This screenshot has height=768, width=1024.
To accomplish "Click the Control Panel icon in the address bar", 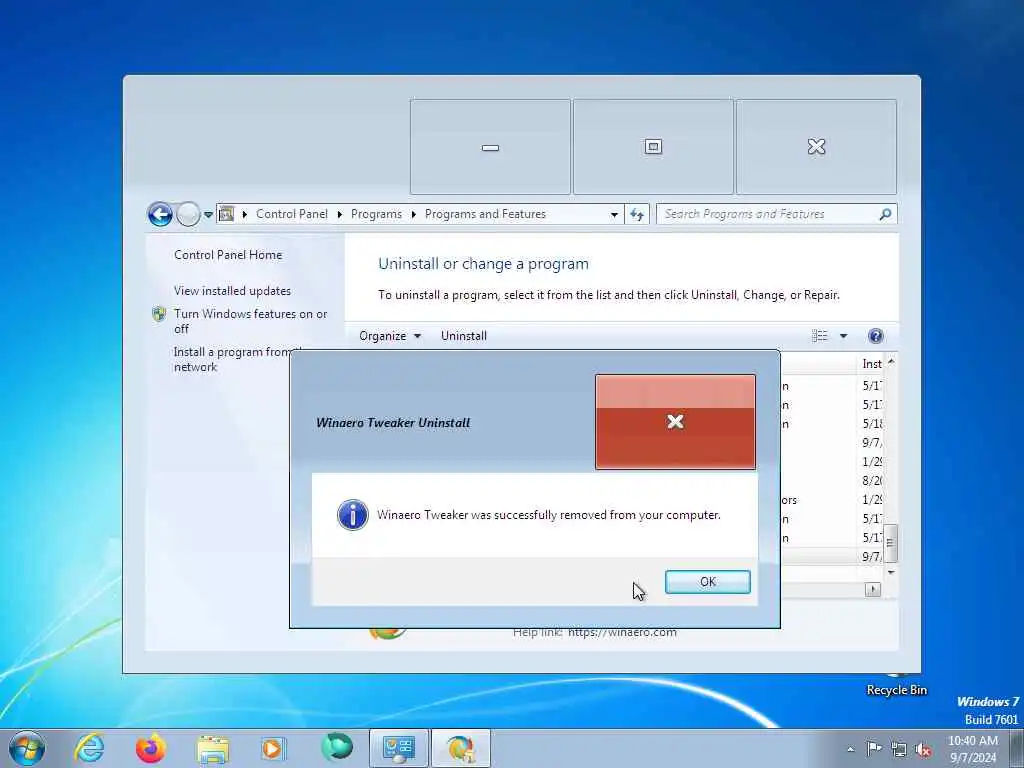I will point(226,214).
